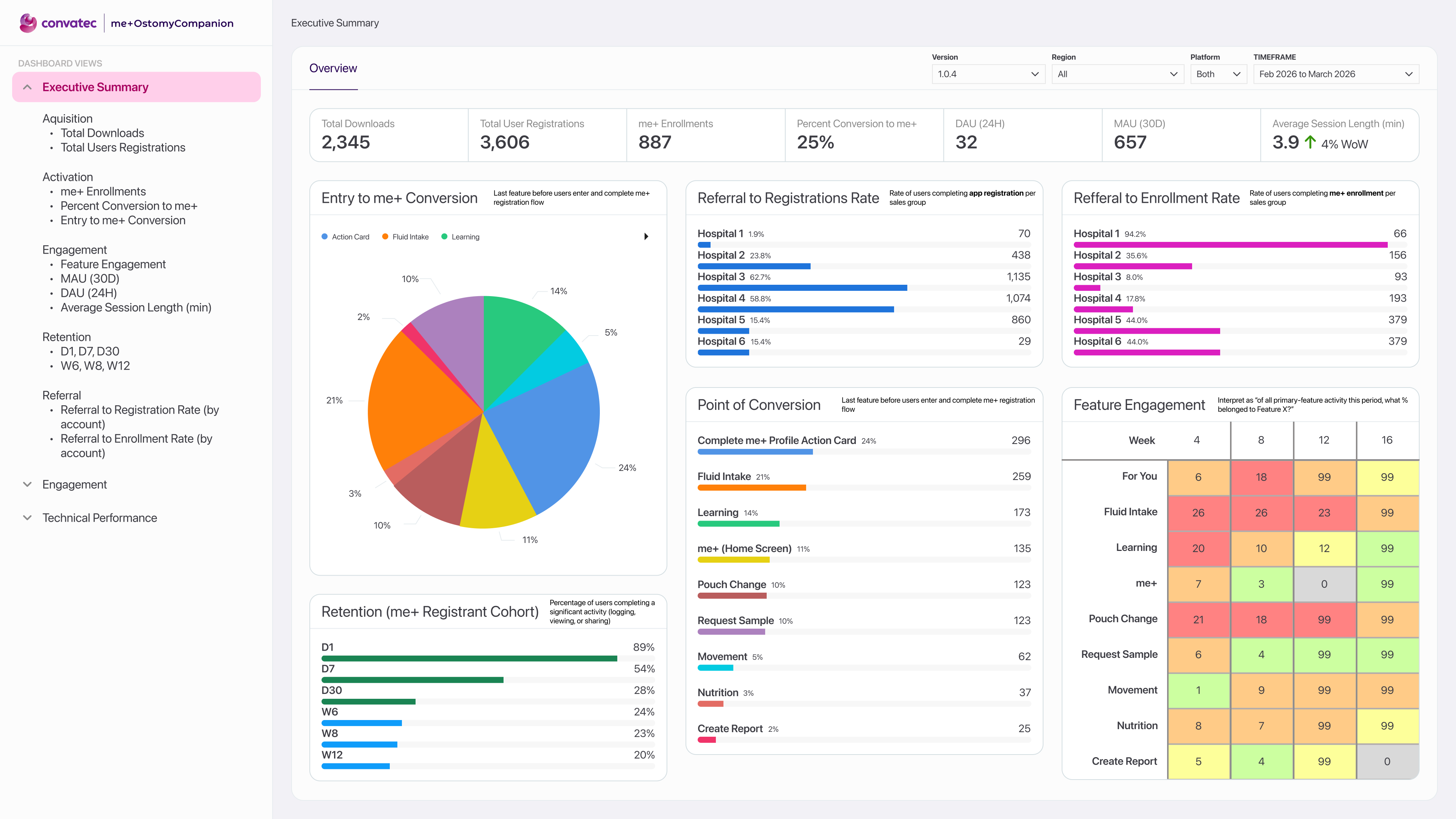The height and width of the screenshot is (819, 1456).
Task: Click the W12 20% retention bar
Action: click(x=356, y=766)
